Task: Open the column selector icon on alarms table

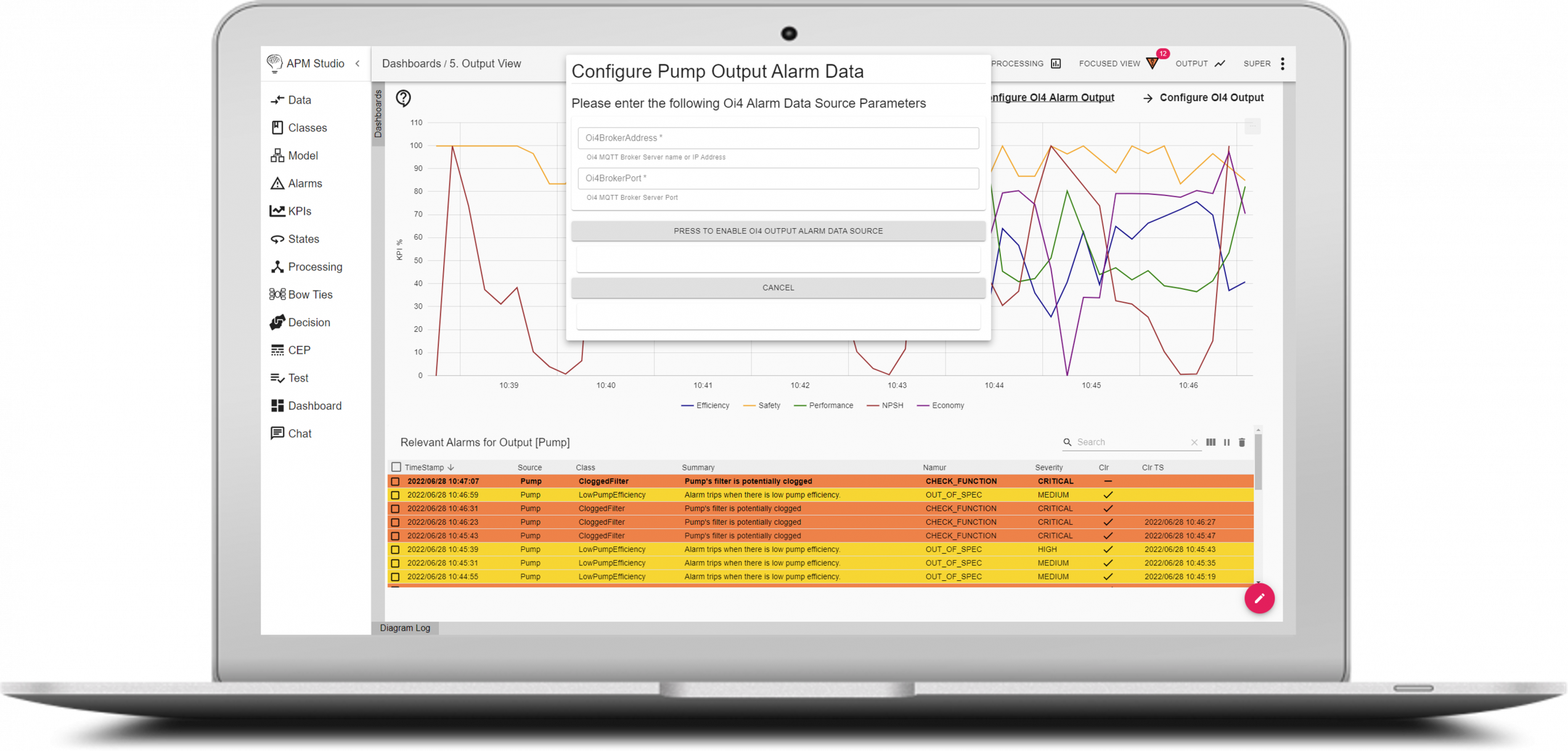Action: (1211, 442)
